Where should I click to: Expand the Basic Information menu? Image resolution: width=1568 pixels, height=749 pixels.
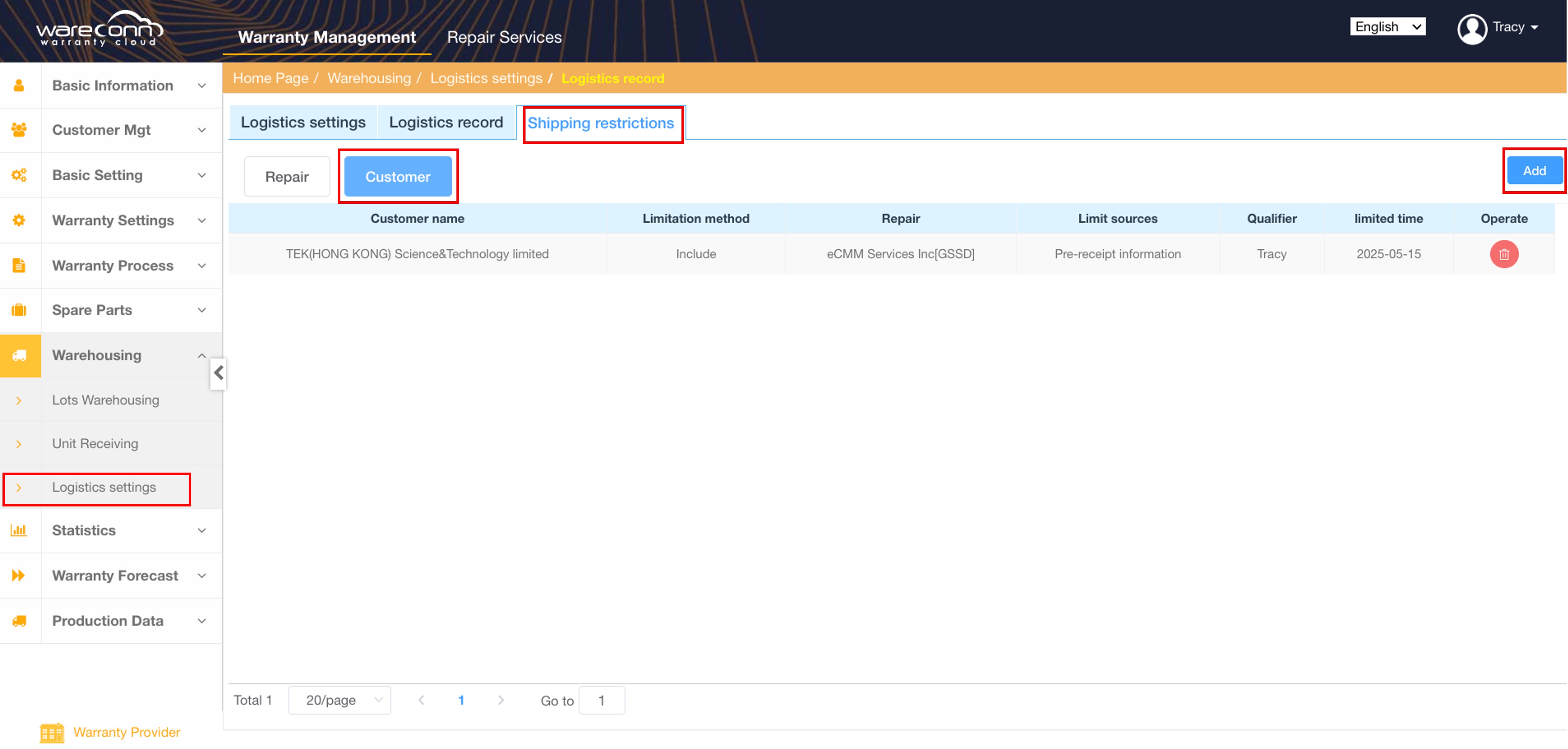pos(113,85)
